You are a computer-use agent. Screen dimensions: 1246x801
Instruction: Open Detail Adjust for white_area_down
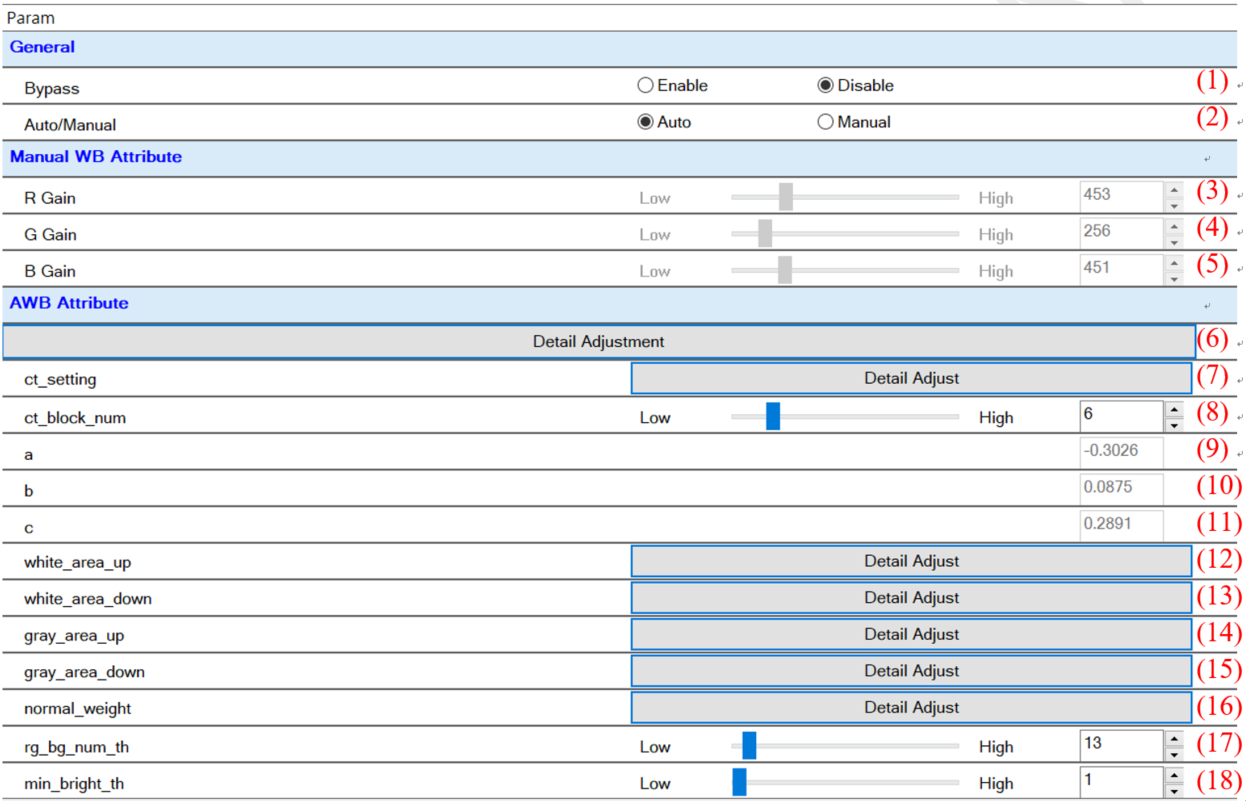click(911, 598)
